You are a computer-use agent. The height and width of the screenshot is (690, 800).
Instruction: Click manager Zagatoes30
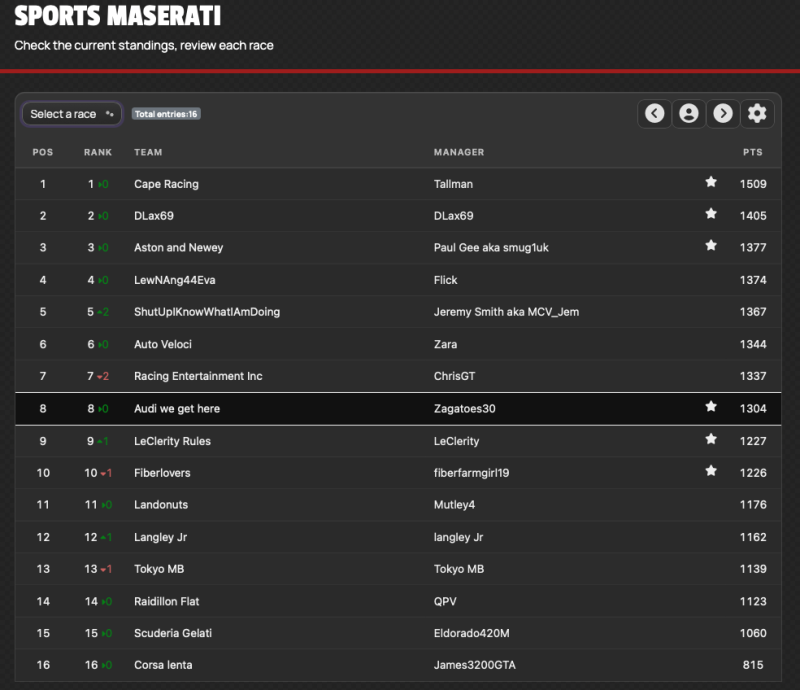coord(464,409)
